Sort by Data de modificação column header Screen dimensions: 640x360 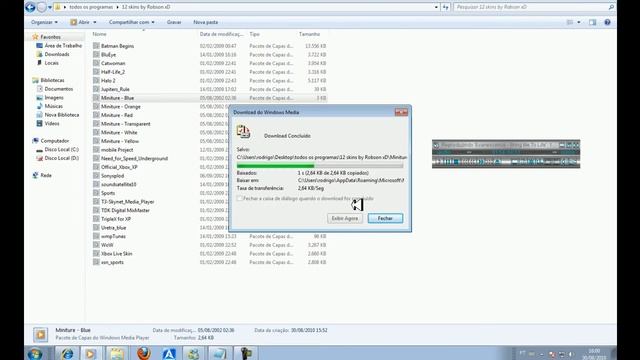222,34
